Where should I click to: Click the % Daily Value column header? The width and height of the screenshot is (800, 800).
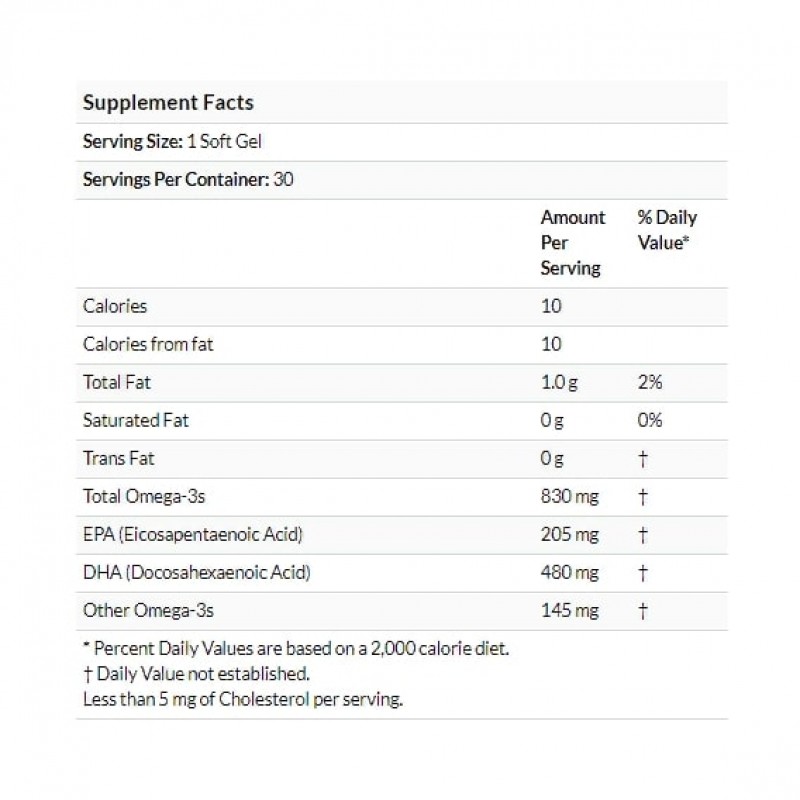point(667,230)
